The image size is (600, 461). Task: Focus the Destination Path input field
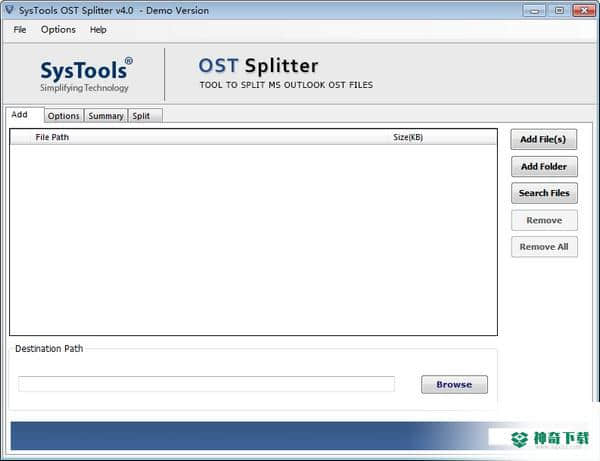[x=206, y=384]
